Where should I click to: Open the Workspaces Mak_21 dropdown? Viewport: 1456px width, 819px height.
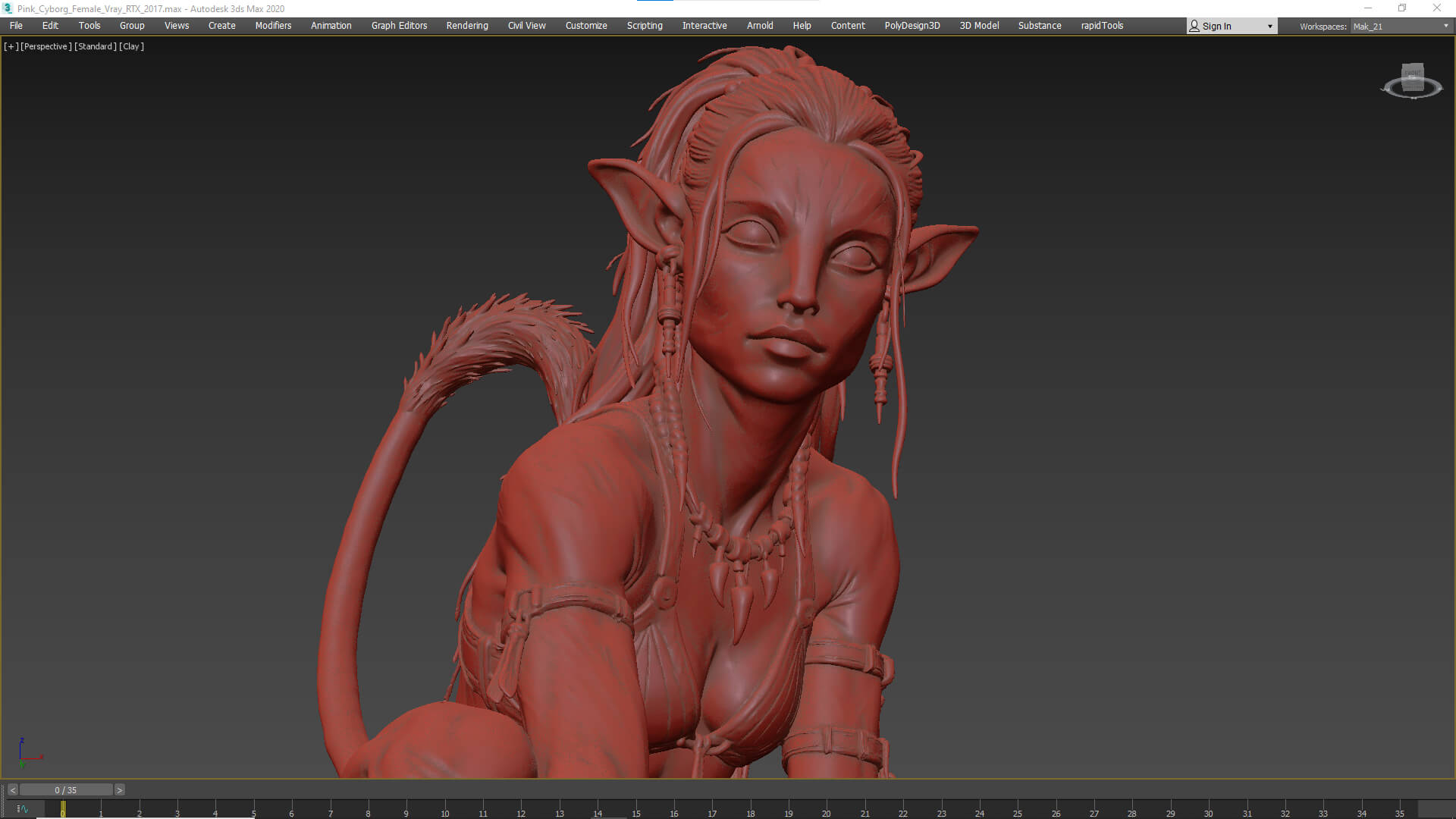(x=1401, y=27)
